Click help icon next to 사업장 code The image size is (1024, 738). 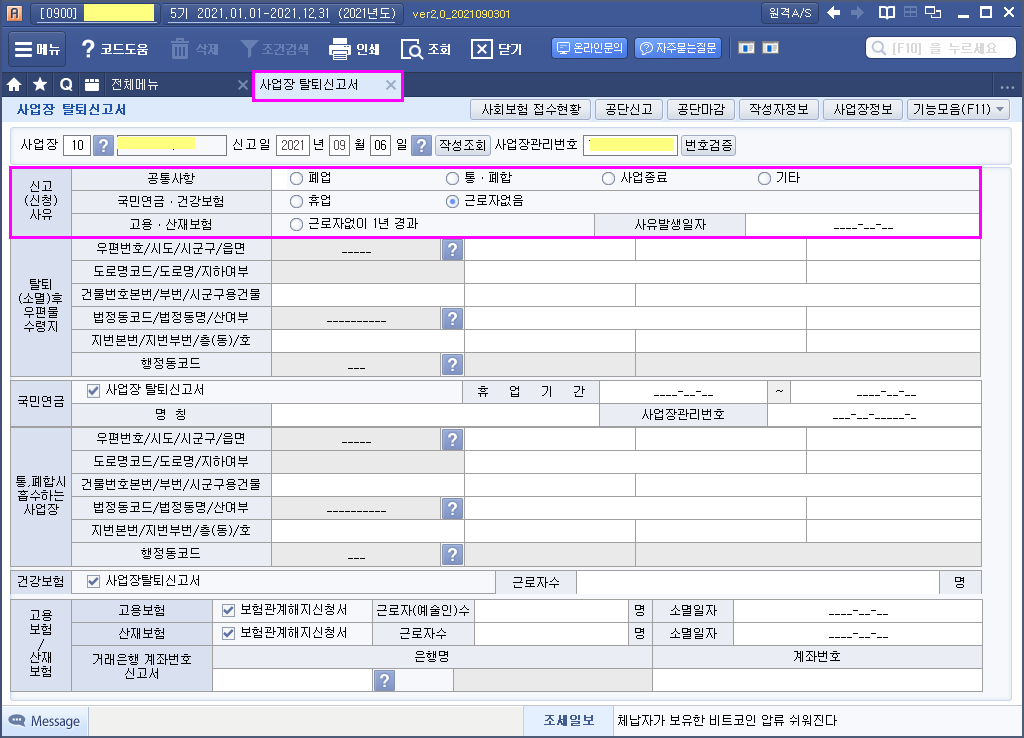pos(104,146)
